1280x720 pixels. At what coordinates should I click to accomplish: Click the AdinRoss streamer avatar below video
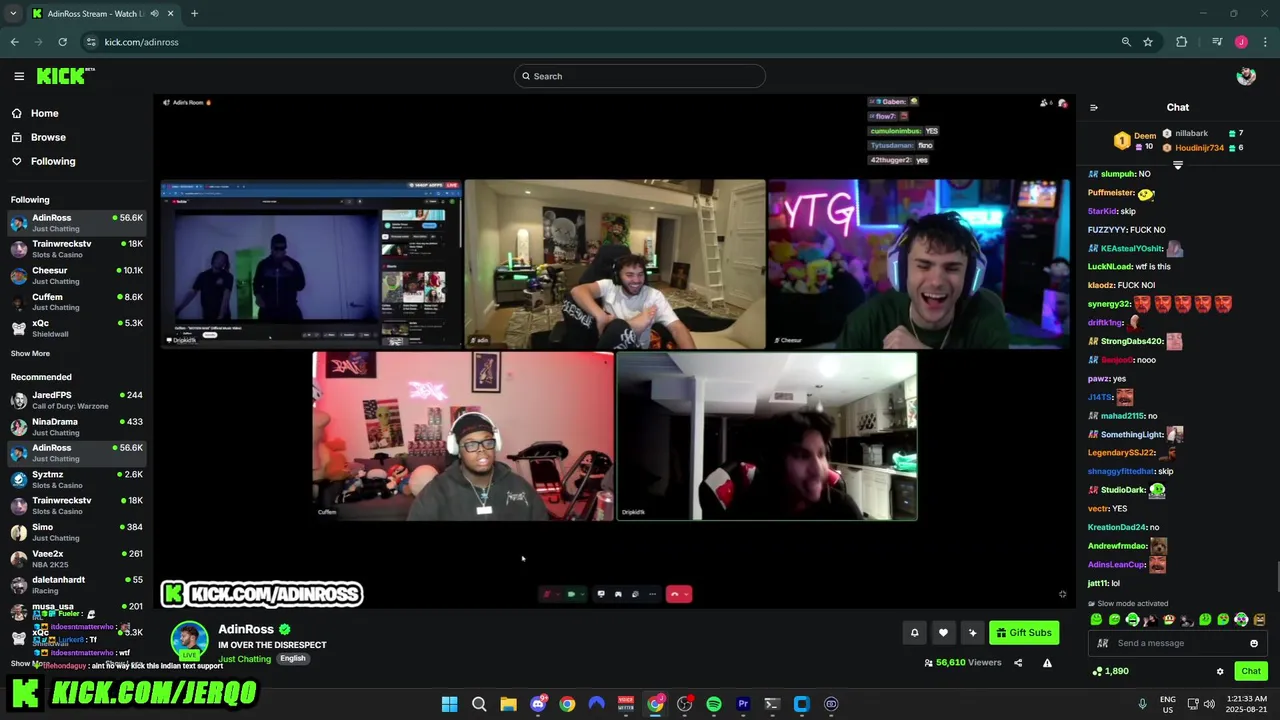coord(189,641)
